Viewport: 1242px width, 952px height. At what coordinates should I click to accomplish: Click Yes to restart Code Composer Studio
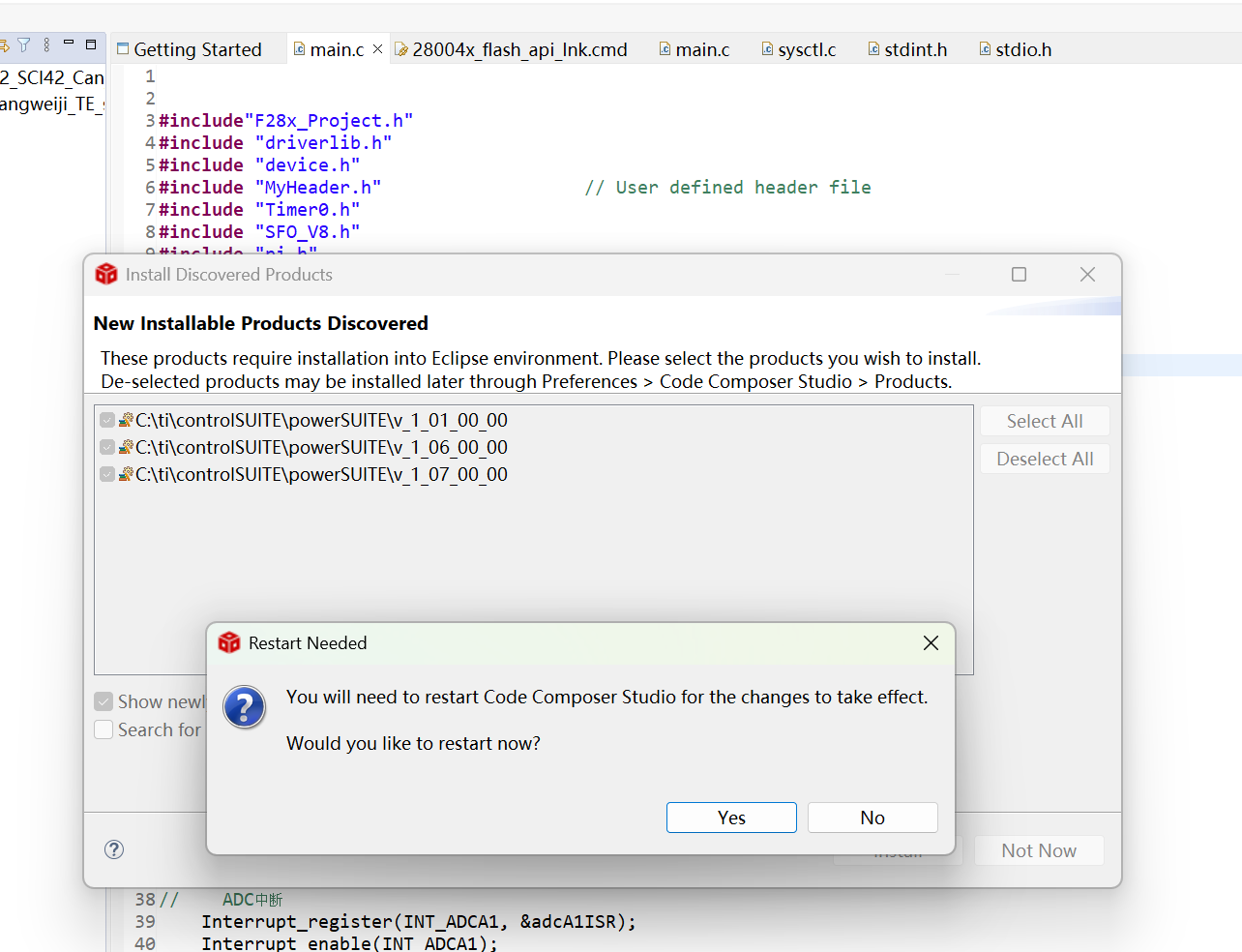tap(731, 818)
